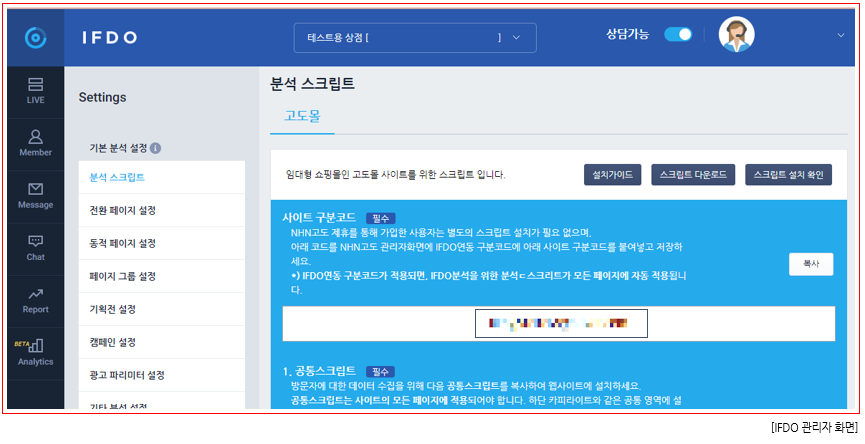Viewport: 865px width, 444px height.
Task: Click the 필수 badge next to 사이트 구분코드
Action: 381,218
